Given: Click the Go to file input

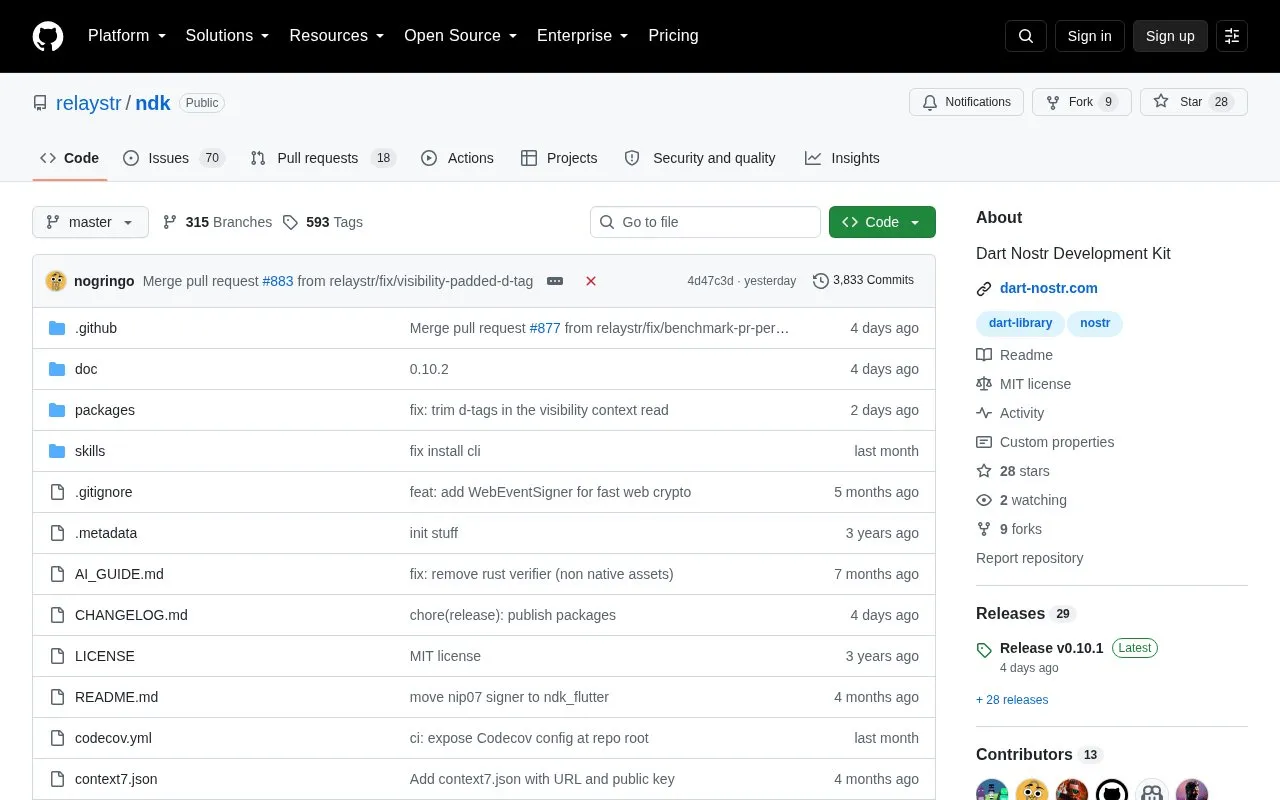Looking at the screenshot, I should point(705,222).
